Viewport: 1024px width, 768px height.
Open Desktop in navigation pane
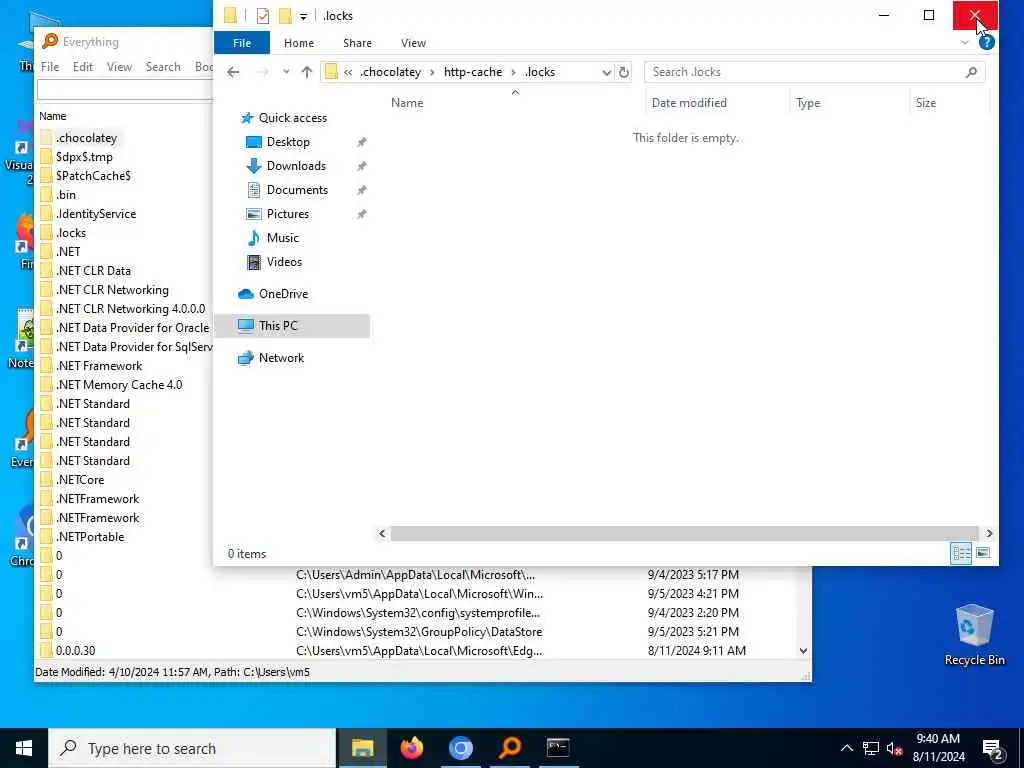pos(288,142)
